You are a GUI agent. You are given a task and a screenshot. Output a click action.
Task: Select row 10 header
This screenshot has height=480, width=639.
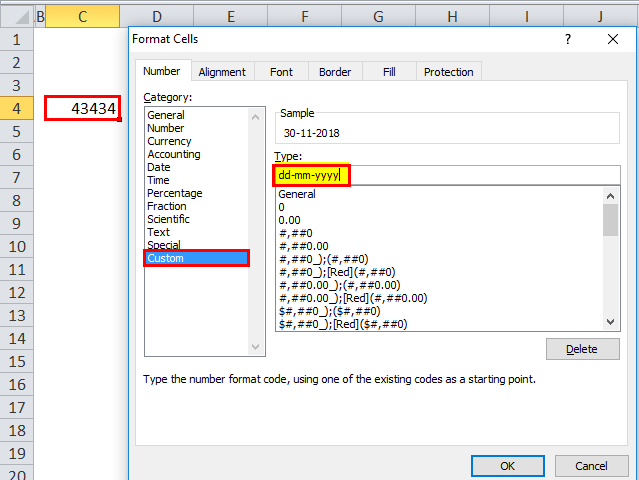pos(16,247)
